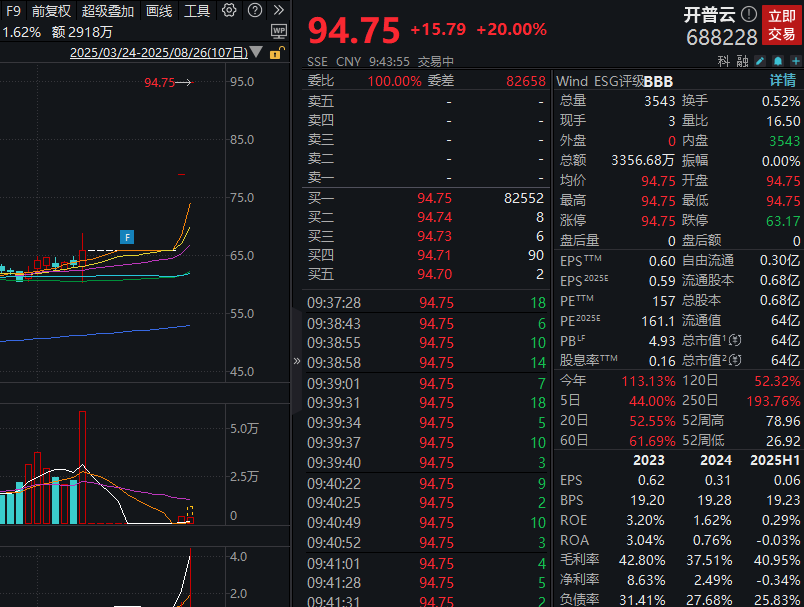This screenshot has height=607, width=804.
Task: Collapse side panel with middle chevron handle
Action: (296, 361)
